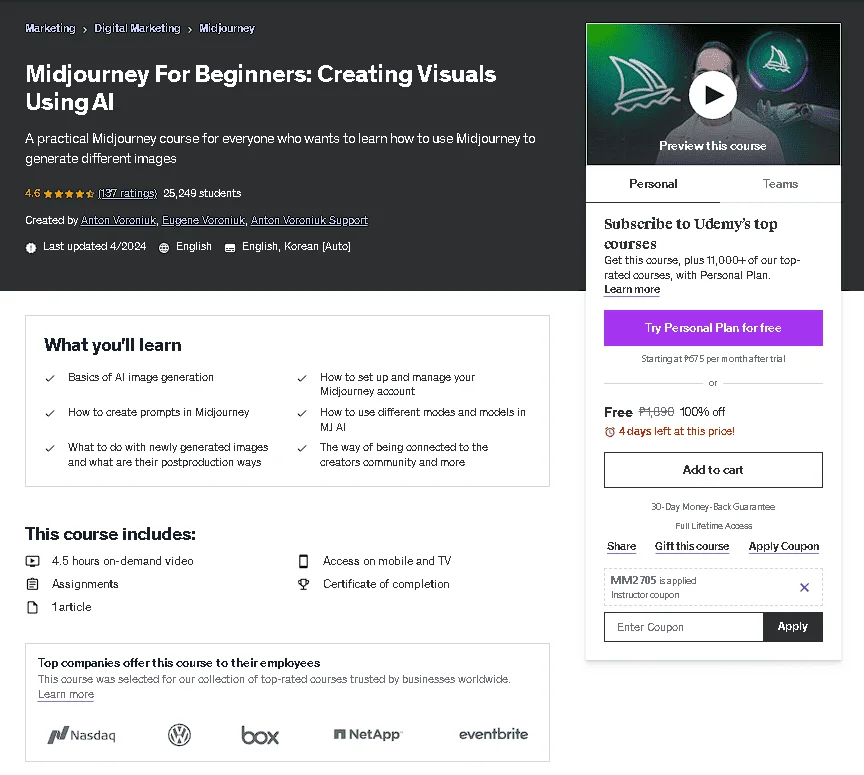Play the course preview video
864x775 pixels.
[x=712, y=95]
